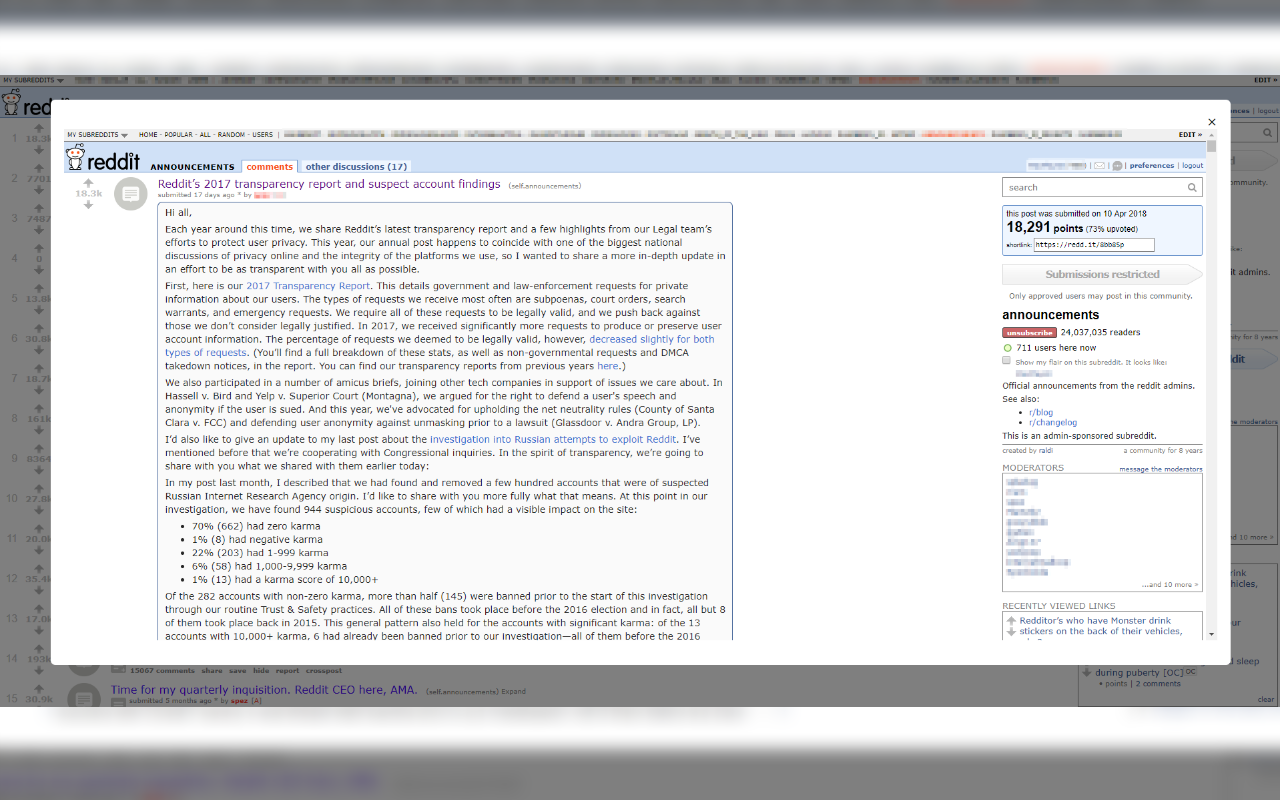The height and width of the screenshot is (800, 1280).
Task: Upvote the Monster drink stickers recent link
Action: pyautogui.click(x=1011, y=621)
